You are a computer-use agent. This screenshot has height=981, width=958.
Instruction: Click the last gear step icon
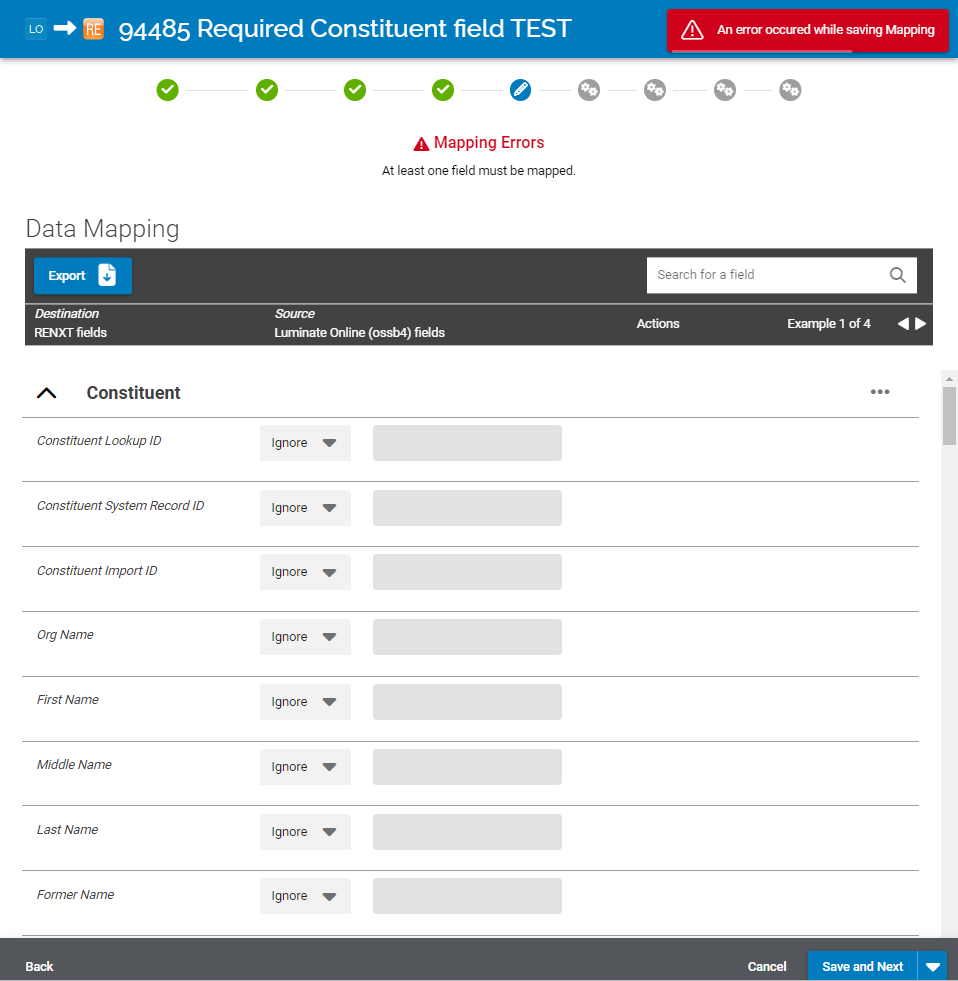click(790, 90)
